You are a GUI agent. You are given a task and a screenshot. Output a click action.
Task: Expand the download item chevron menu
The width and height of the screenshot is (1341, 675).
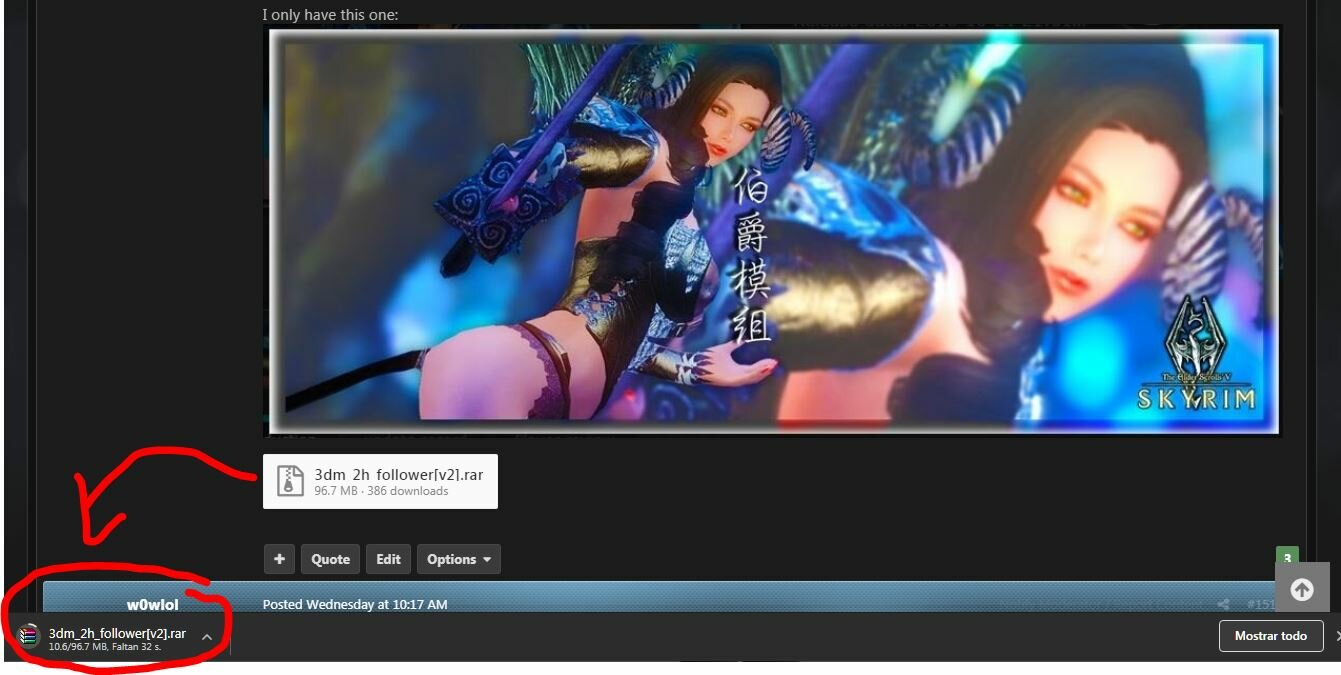207,636
